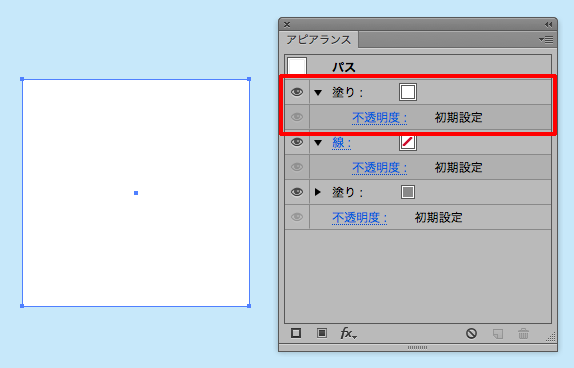Click the Add New Stroke icon
This screenshot has height=368, width=574.
[x=296, y=333]
